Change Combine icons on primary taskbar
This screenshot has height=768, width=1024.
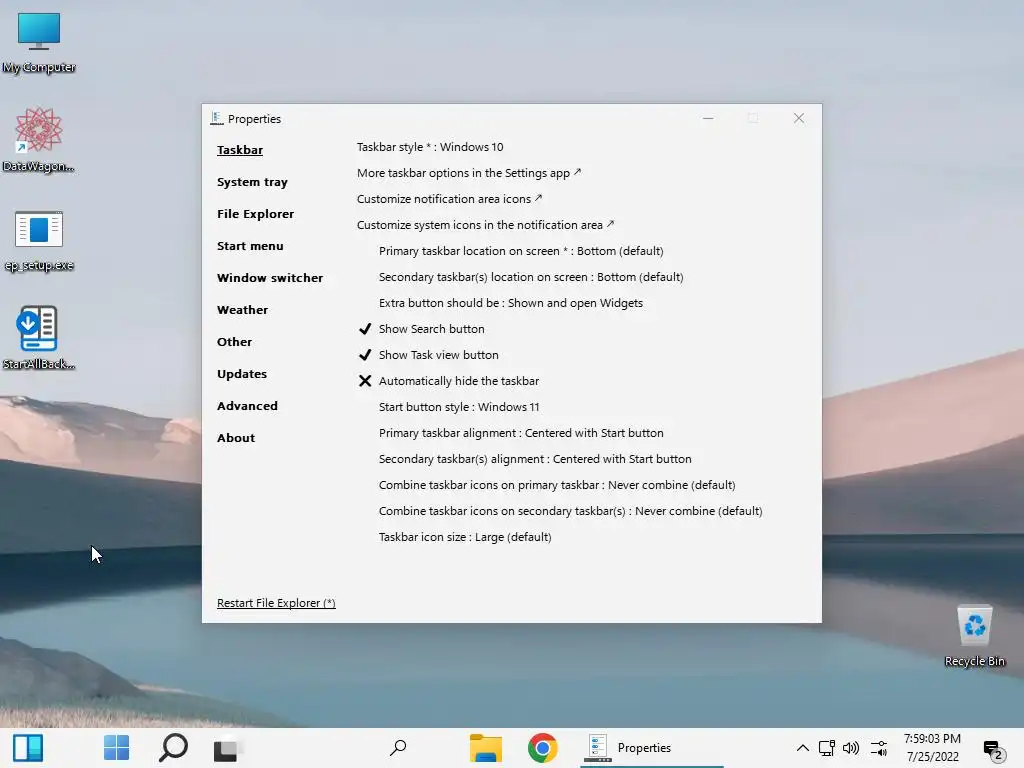point(557,485)
